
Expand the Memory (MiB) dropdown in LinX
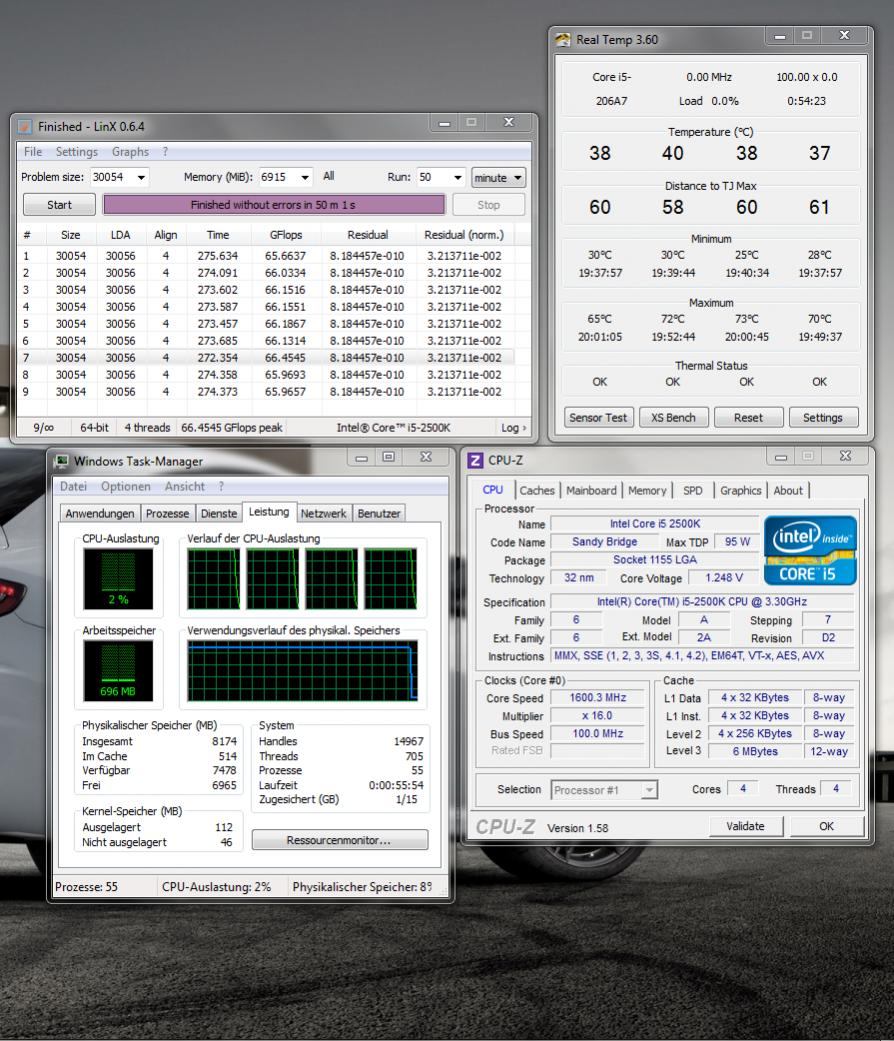pos(305,177)
